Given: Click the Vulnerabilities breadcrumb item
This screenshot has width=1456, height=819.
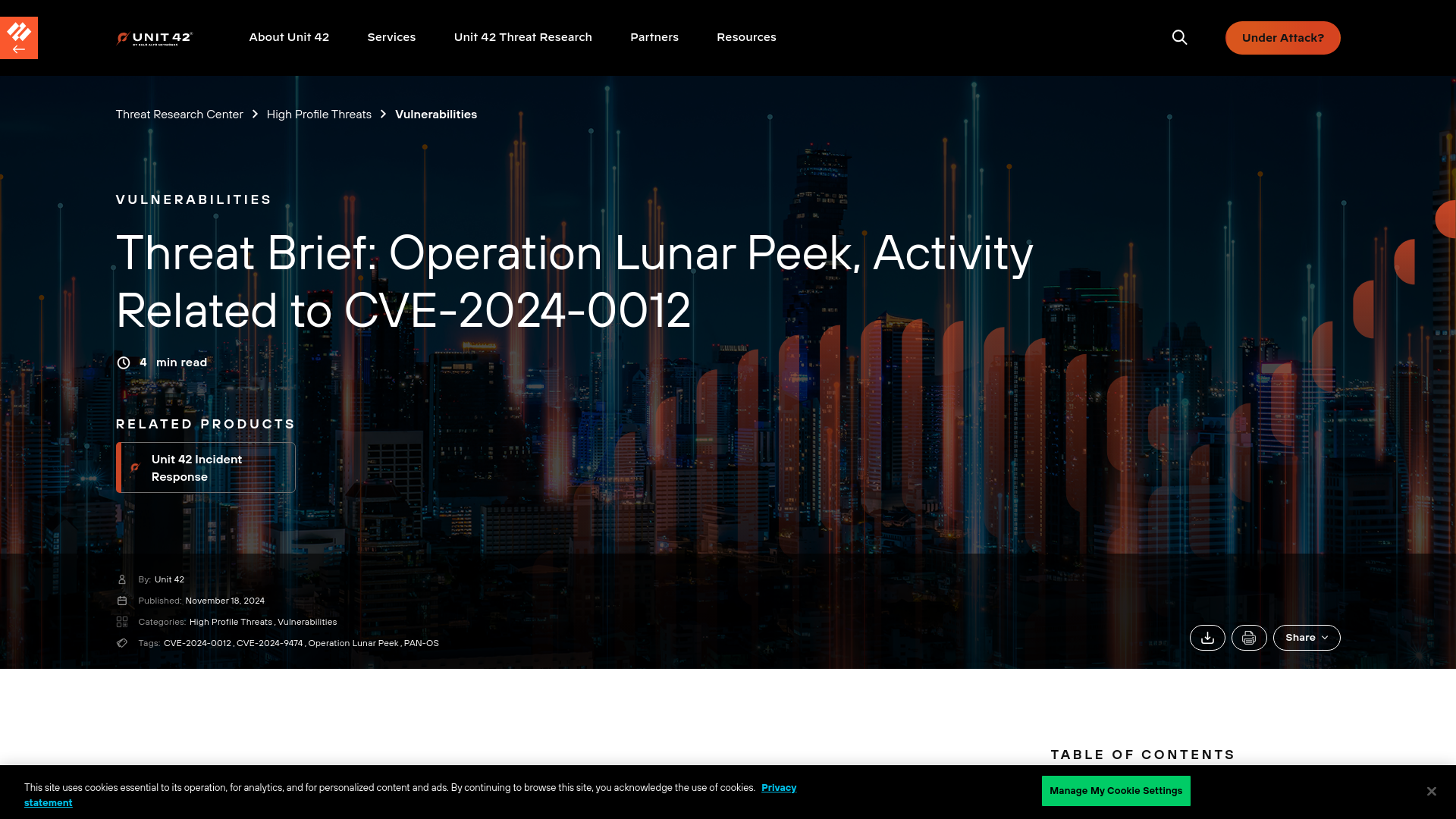Looking at the screenshot, I should click(x=436, y=114).
